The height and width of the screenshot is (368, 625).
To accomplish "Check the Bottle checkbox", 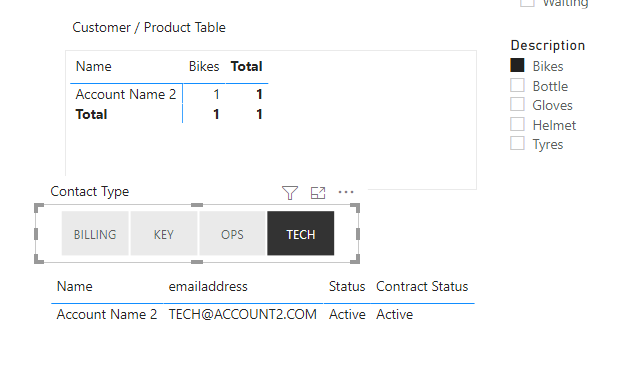I will [517, 85].
